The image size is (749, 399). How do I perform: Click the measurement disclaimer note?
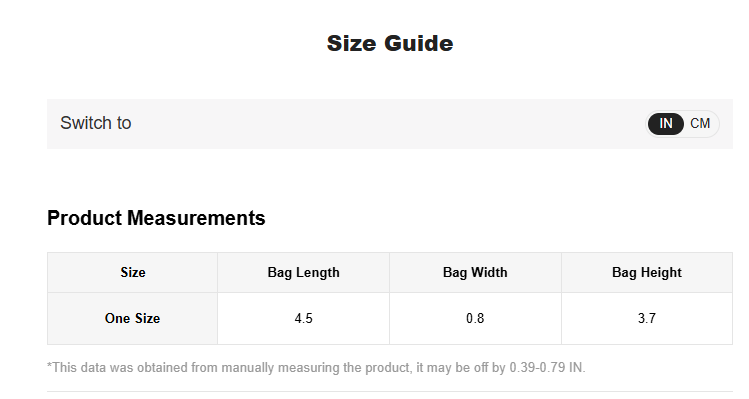[x=316, y=367]
